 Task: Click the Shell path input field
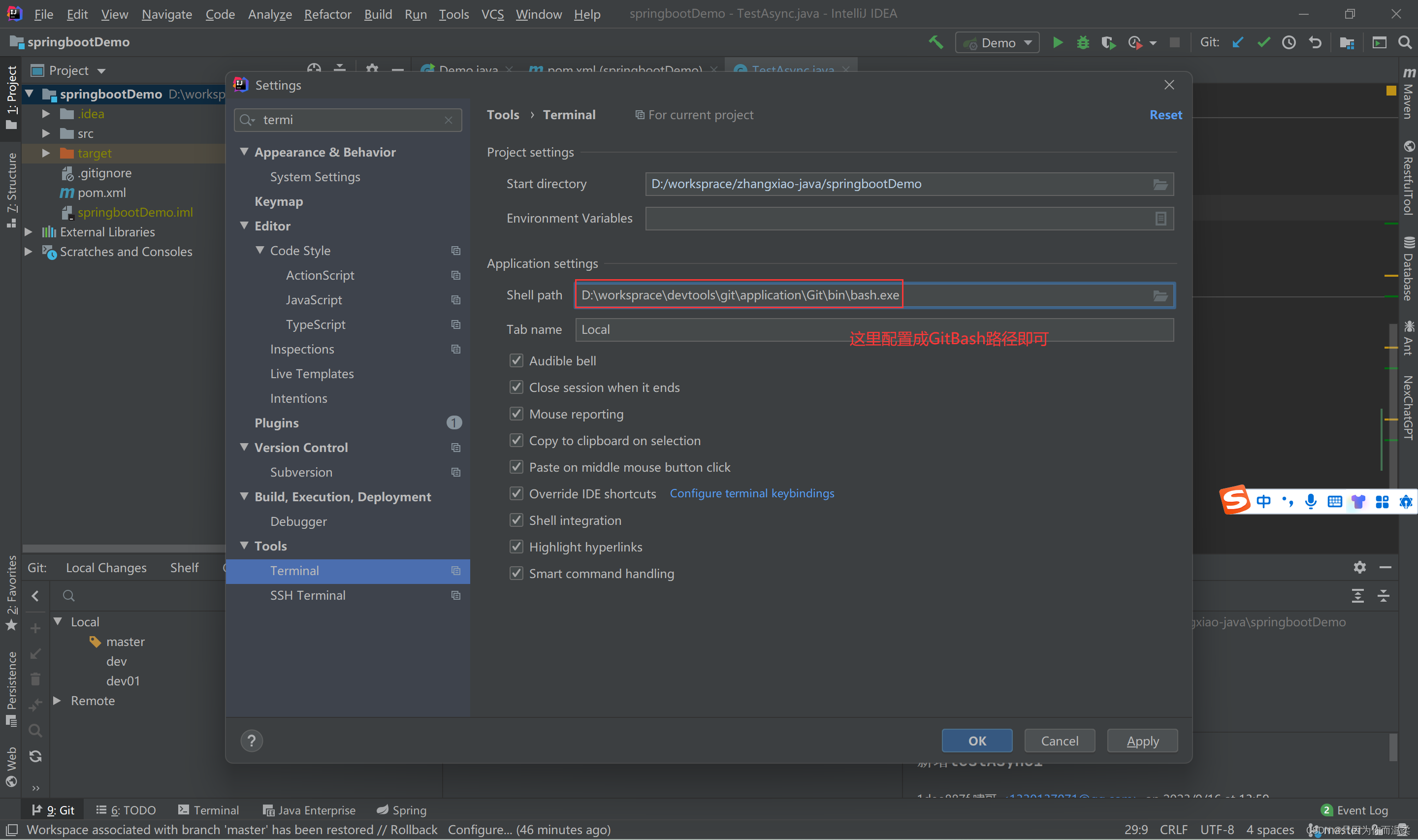tap(875, 295)
